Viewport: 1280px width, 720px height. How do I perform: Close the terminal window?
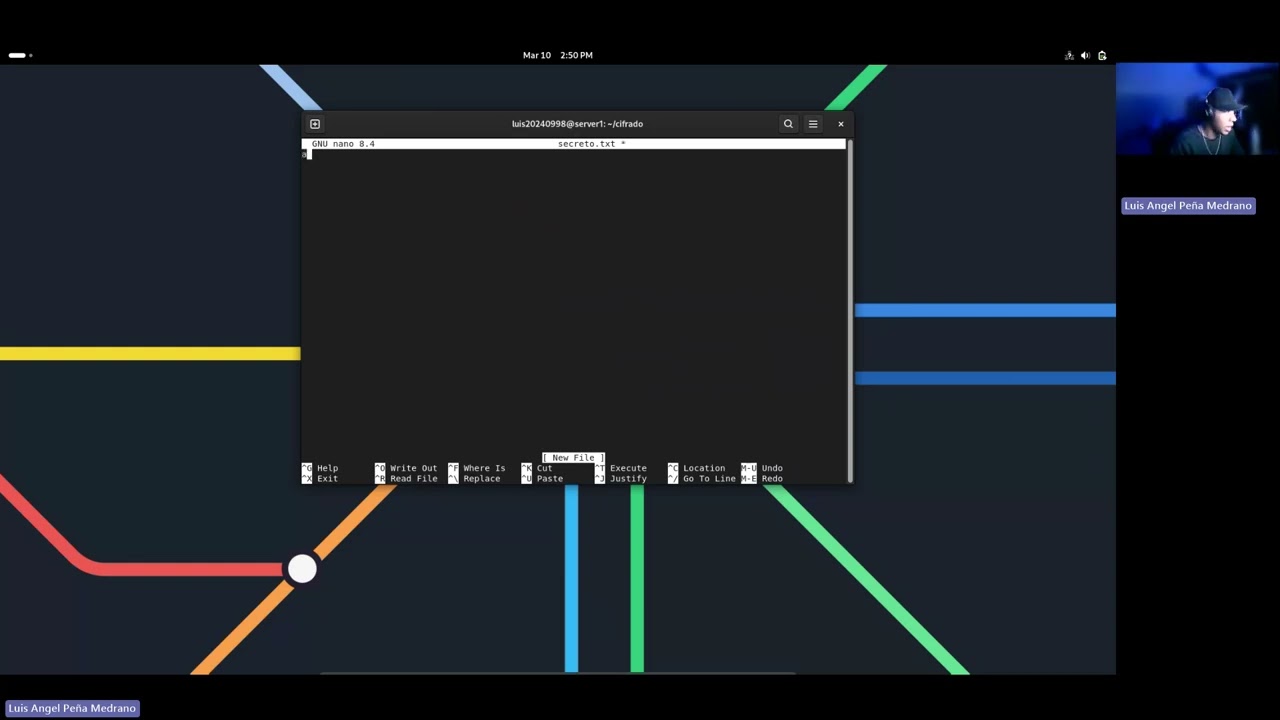click(841, 124)
